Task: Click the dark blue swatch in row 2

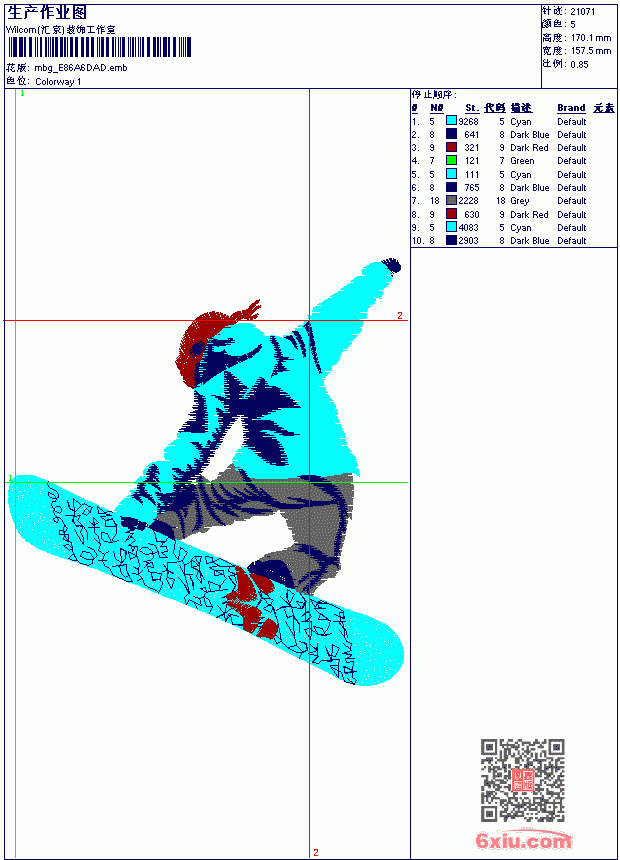Action: tap(451, 134)
